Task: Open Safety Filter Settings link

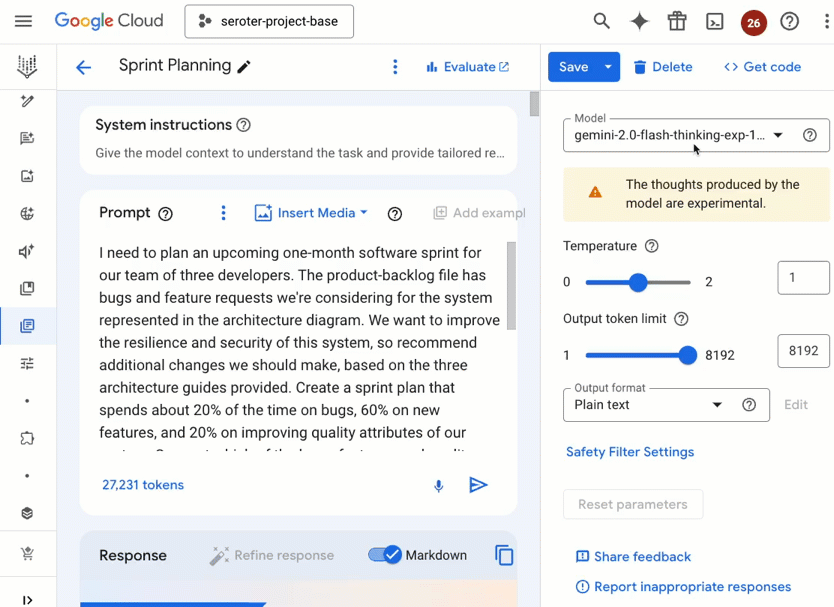Action: click(x=630, y=452)
